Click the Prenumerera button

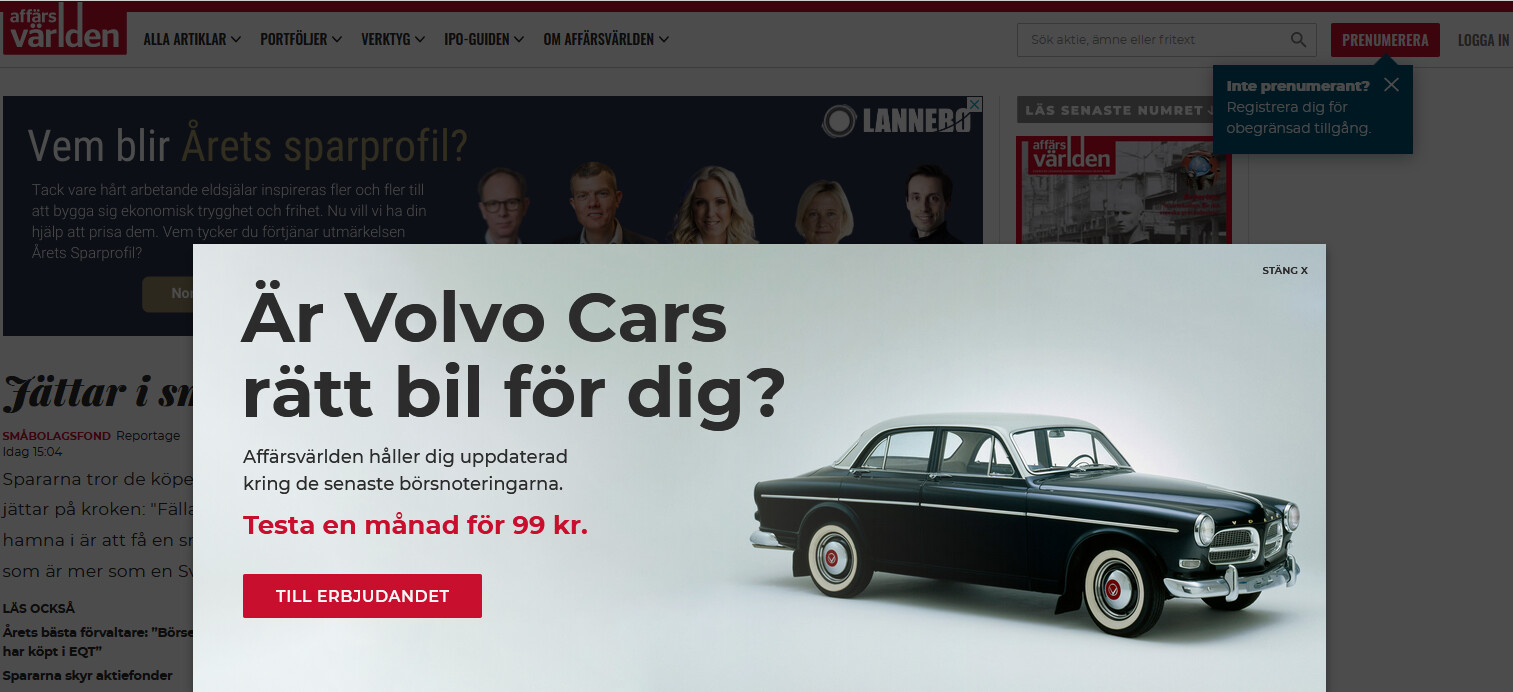coord(1385,40)
